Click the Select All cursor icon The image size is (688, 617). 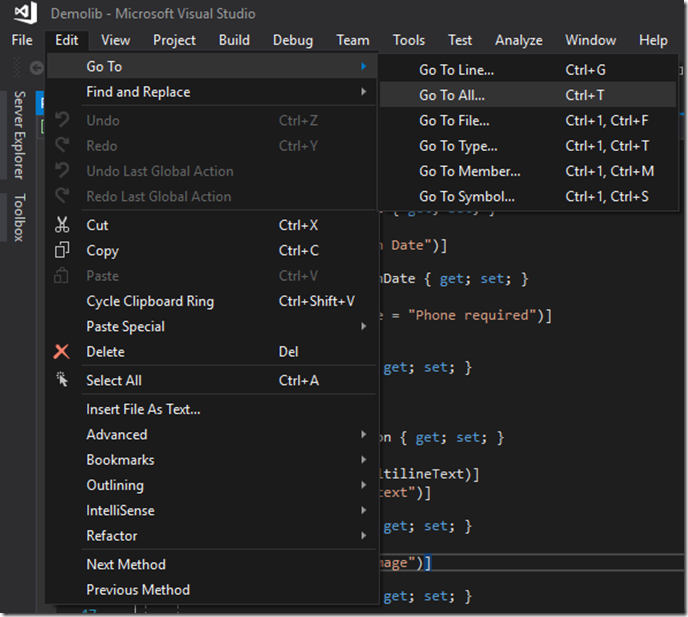pos(62,380)
